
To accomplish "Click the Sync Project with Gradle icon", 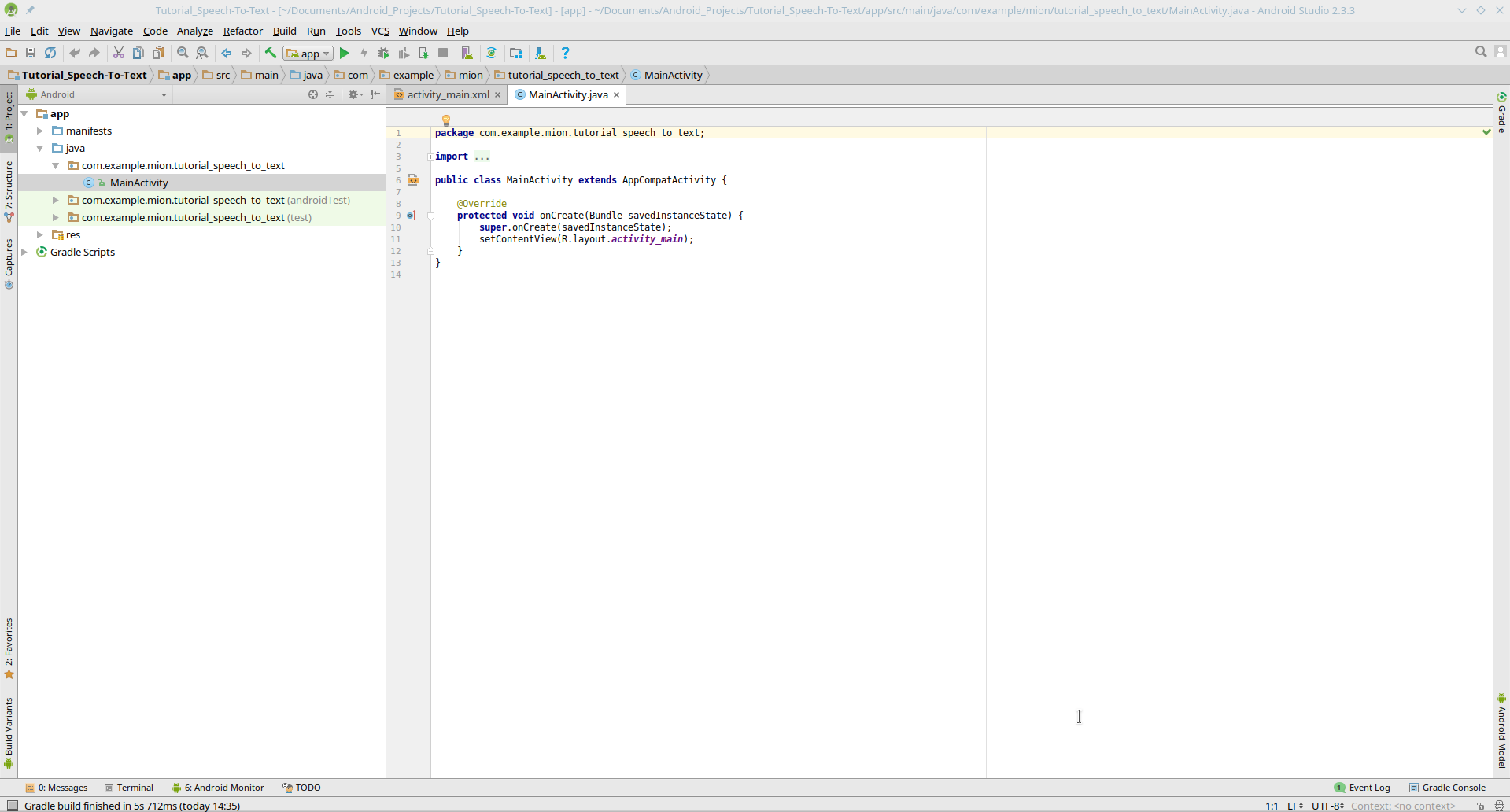I will 491,54.
